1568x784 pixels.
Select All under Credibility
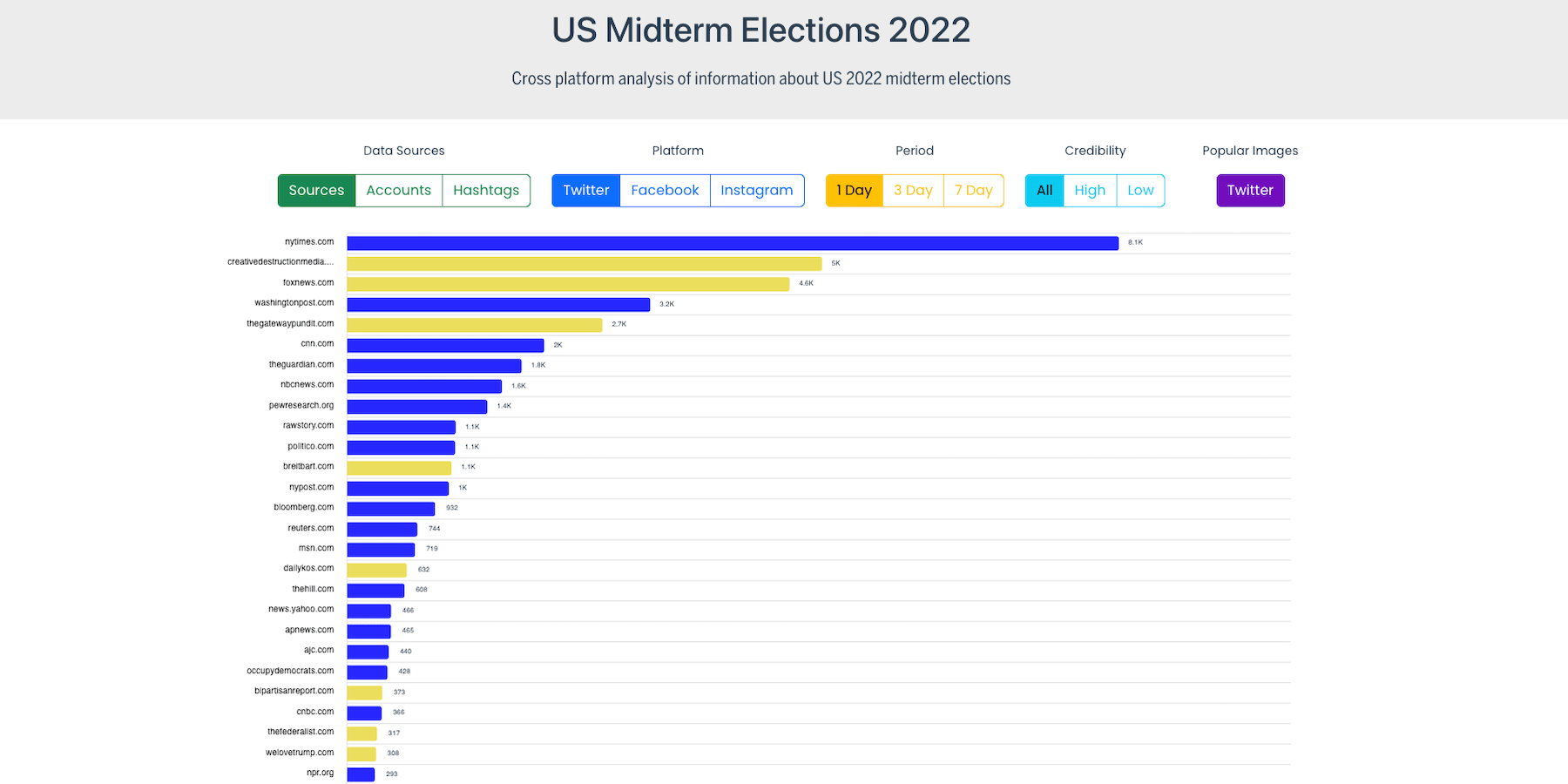(x=1044, y=190)
